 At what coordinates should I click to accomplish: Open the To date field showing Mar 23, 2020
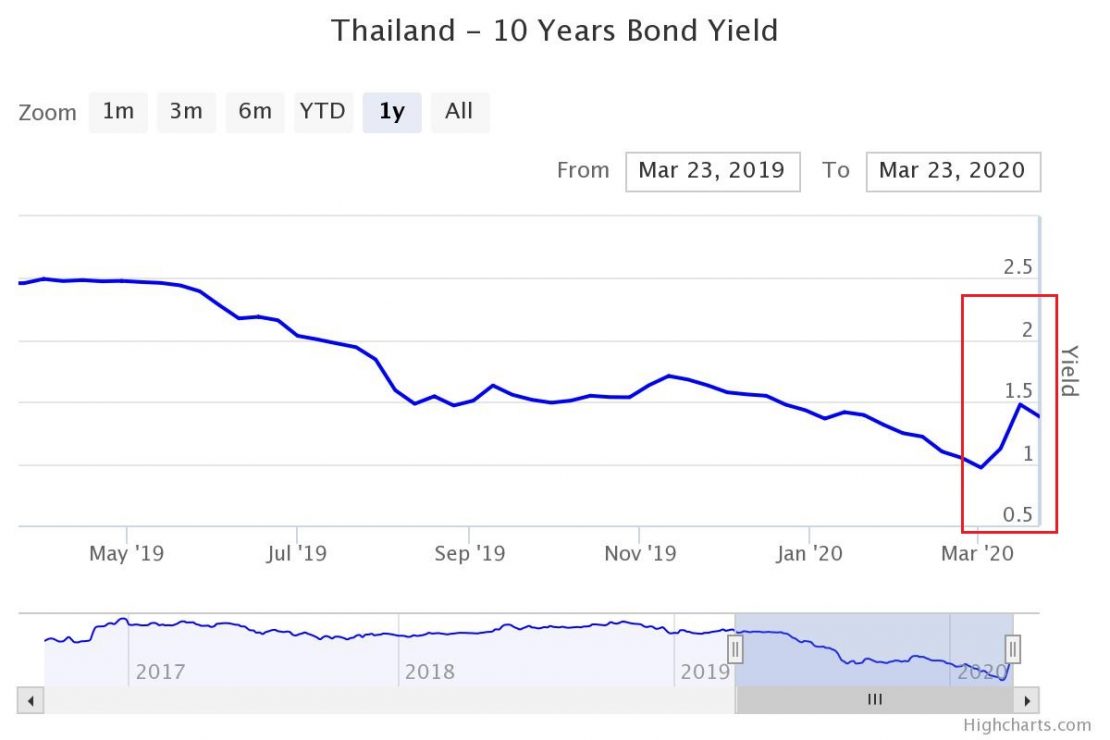click(x=952, y=171)
